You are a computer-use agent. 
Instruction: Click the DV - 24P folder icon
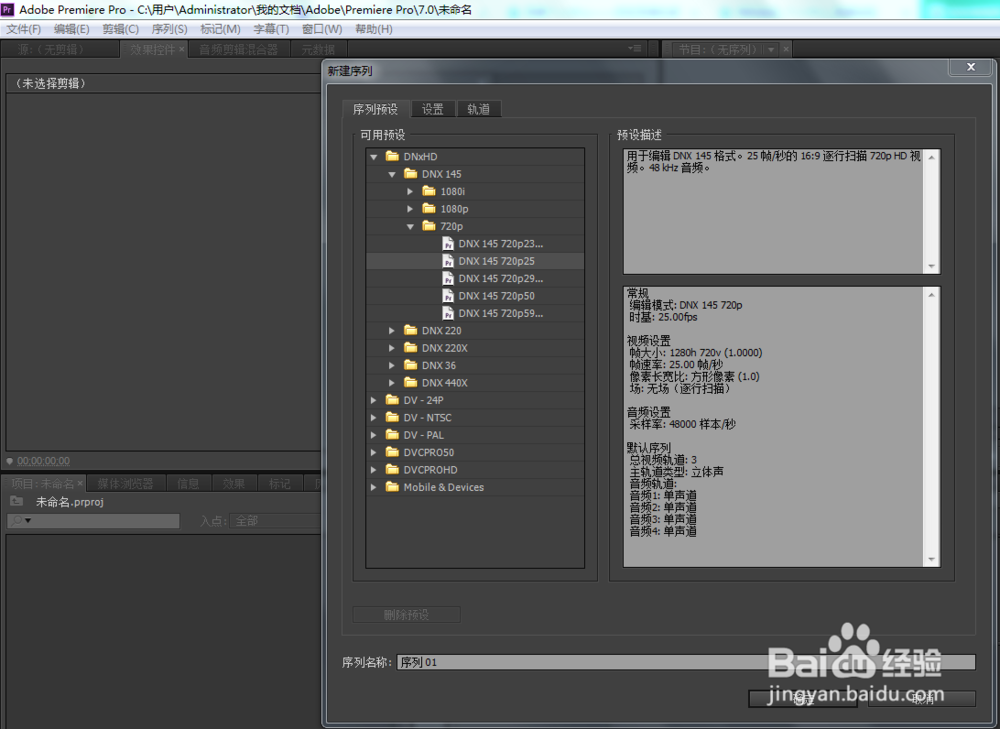coord(392,399)
